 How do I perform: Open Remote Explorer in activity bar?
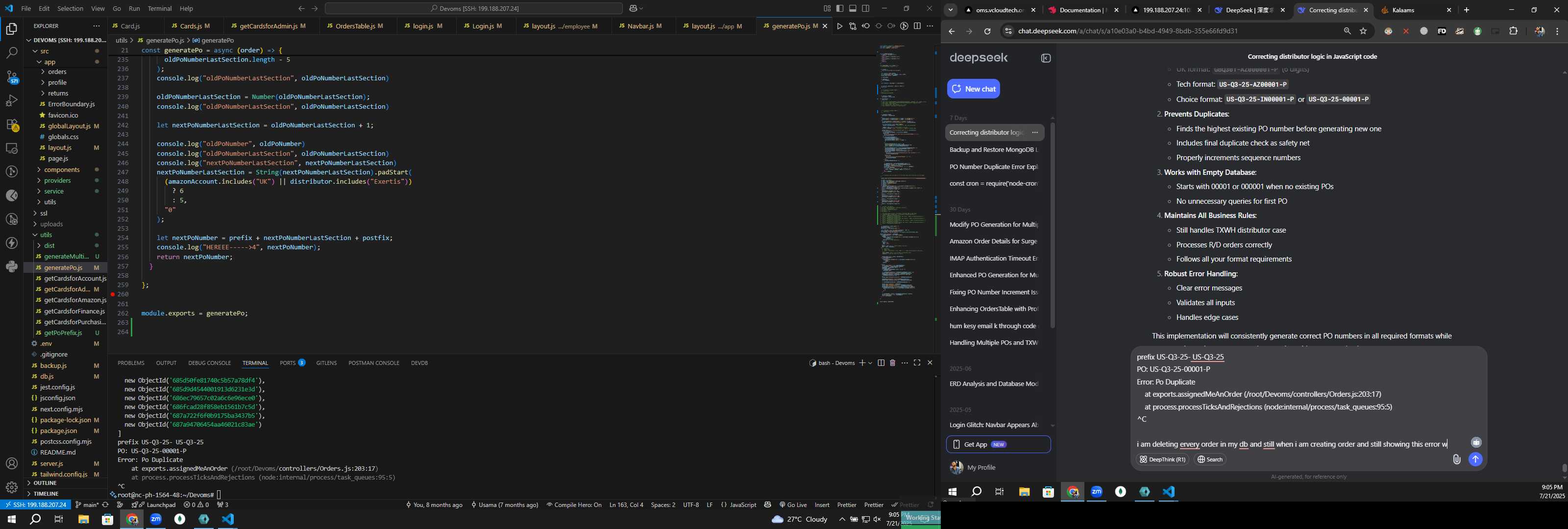tap(12, 148)
